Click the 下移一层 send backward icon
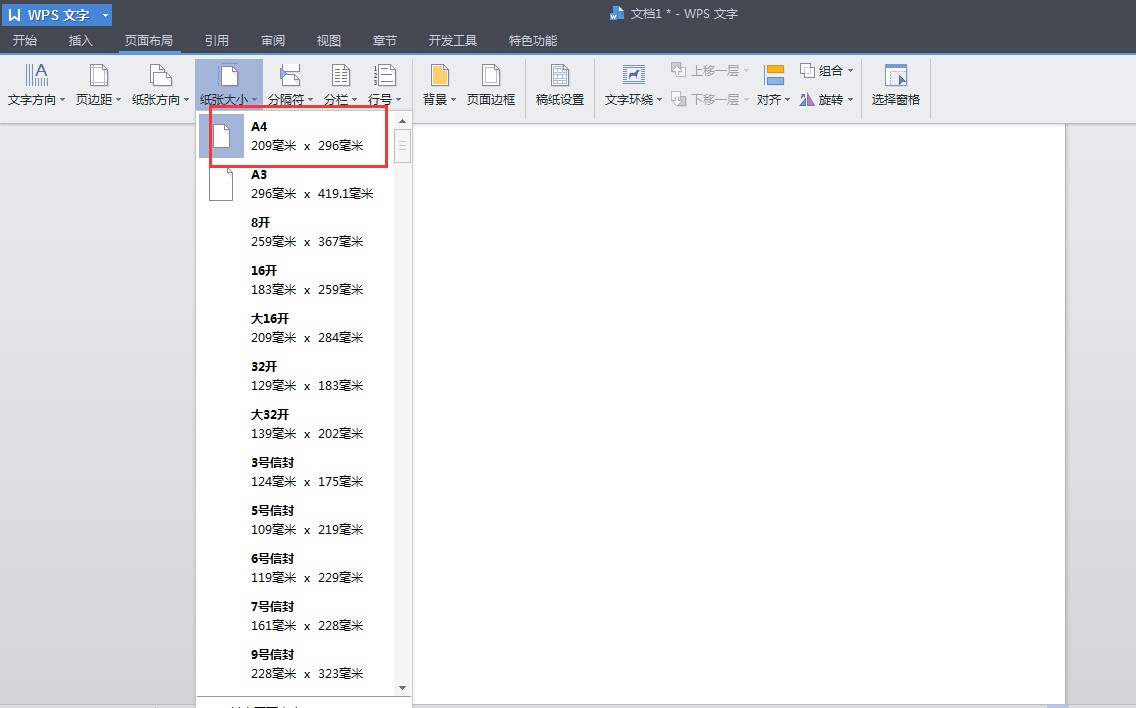 tap(678, 99)
